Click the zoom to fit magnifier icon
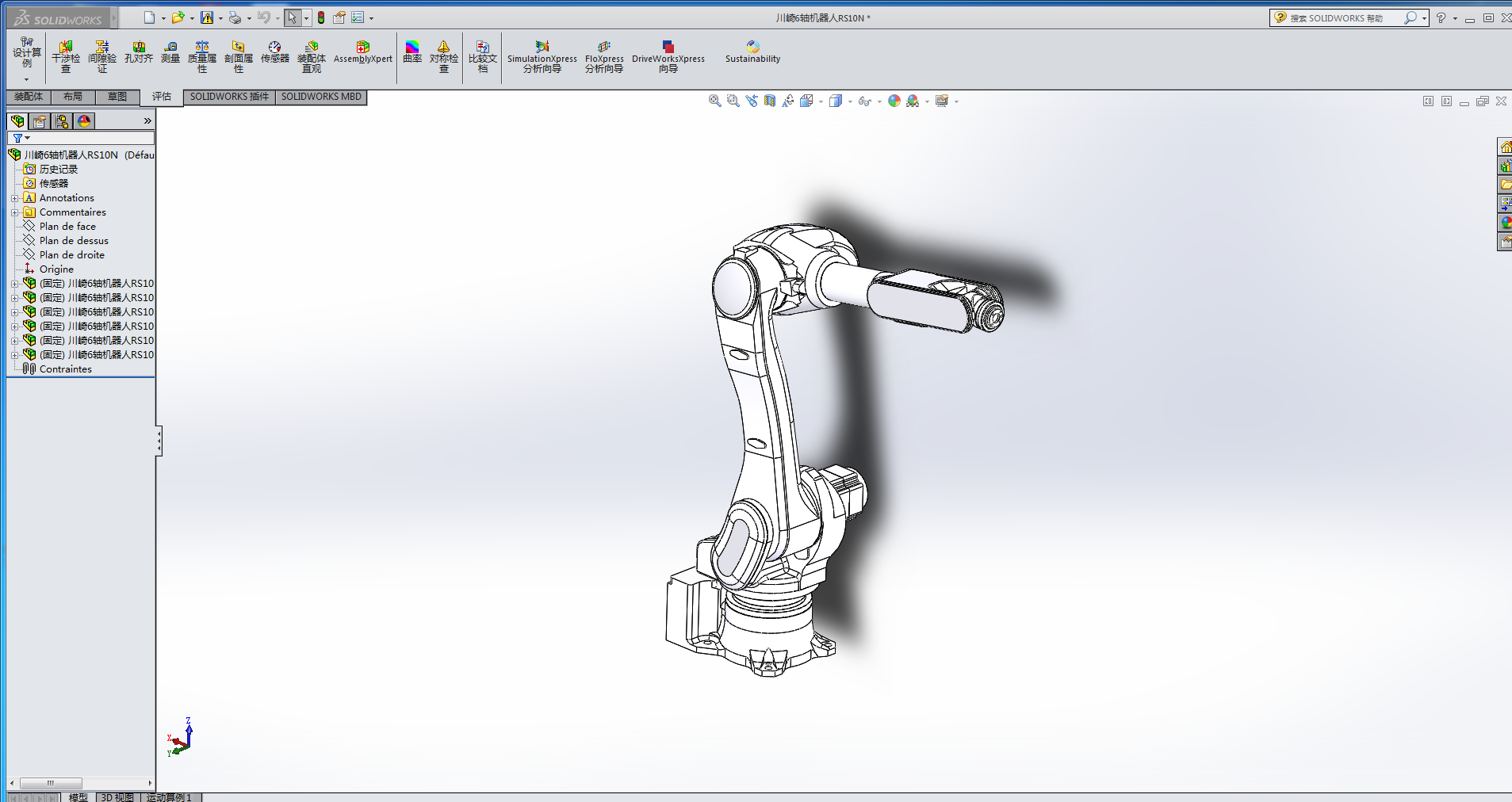 pyautogui.click(x=714, y=101)
